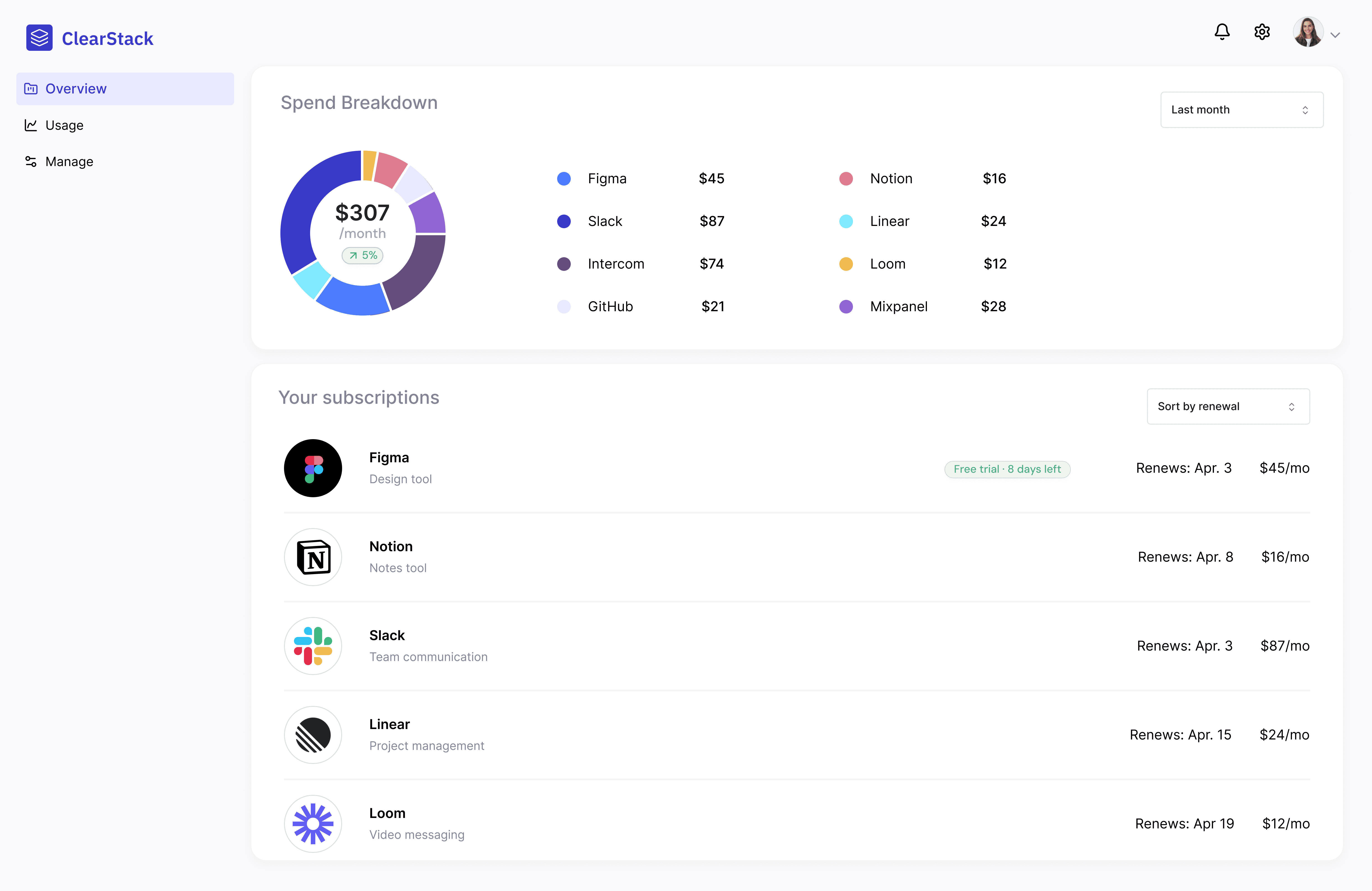The height and width of the screenshot is (891, 1372).
Task: Click the Slack color dot in legend
Action: click(564, 221)
